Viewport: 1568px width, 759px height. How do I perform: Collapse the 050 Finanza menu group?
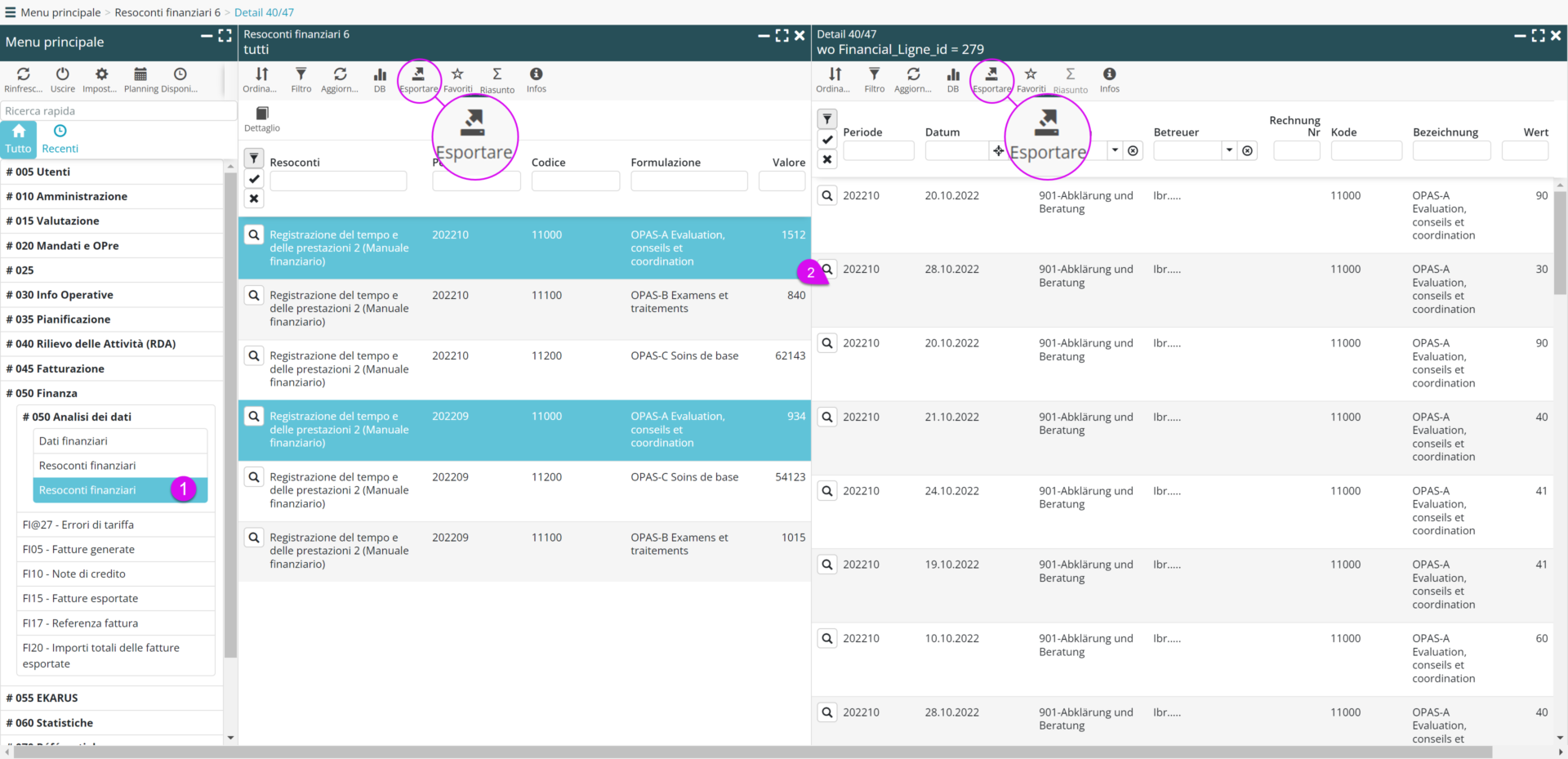47,393
